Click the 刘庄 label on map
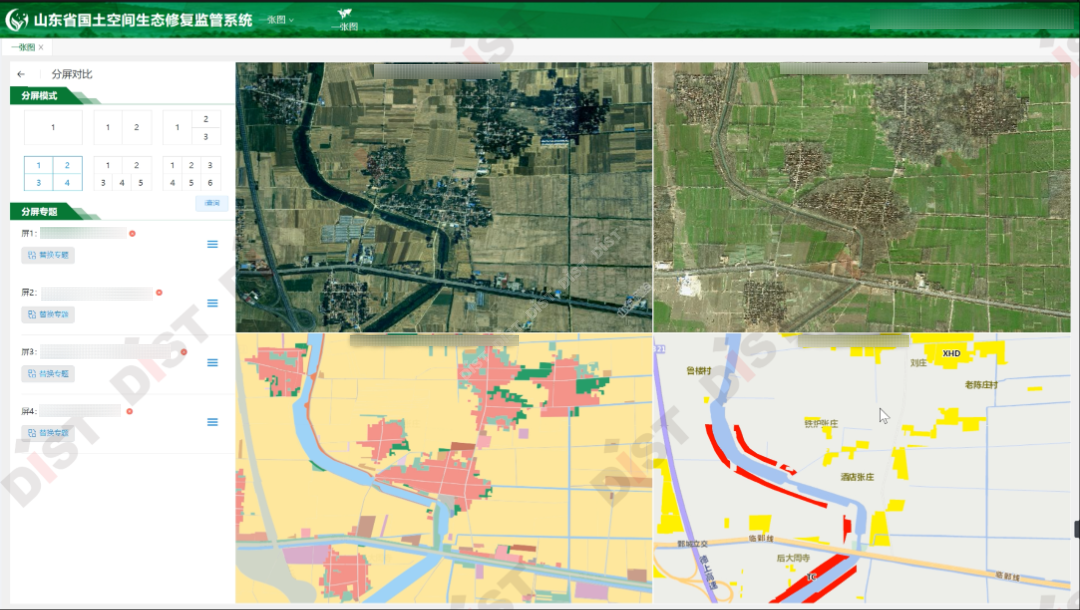The height and width of the screenshot is (610, 1080). [x=918, y=363]
